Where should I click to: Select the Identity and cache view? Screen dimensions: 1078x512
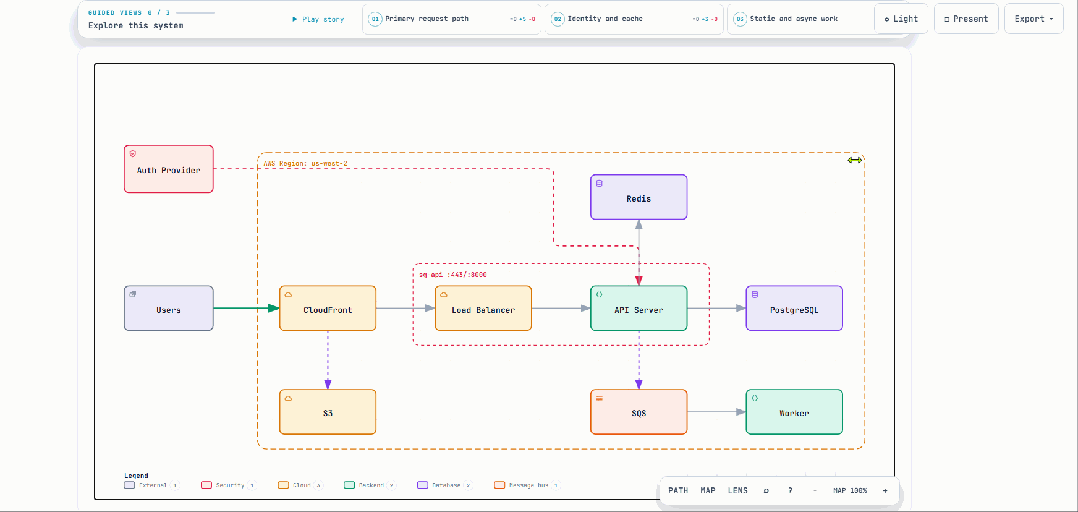(634, 19)
